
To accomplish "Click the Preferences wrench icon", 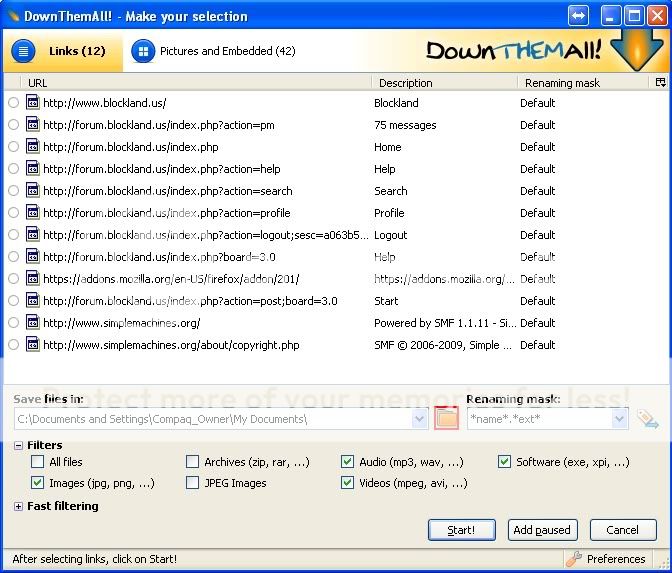I will tap(574, 558).
